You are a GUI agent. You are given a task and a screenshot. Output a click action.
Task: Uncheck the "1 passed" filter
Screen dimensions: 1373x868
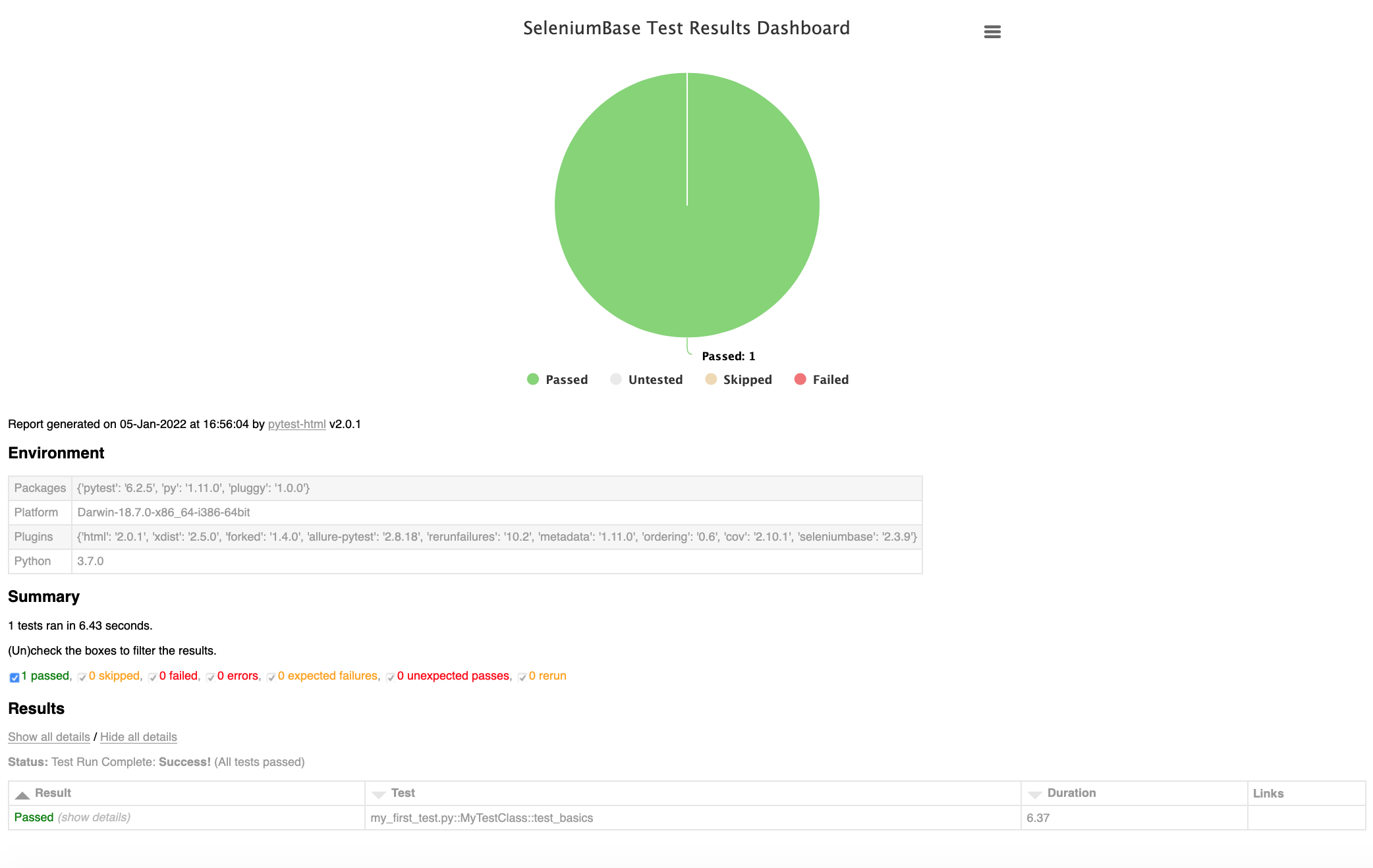pos(13,677)
